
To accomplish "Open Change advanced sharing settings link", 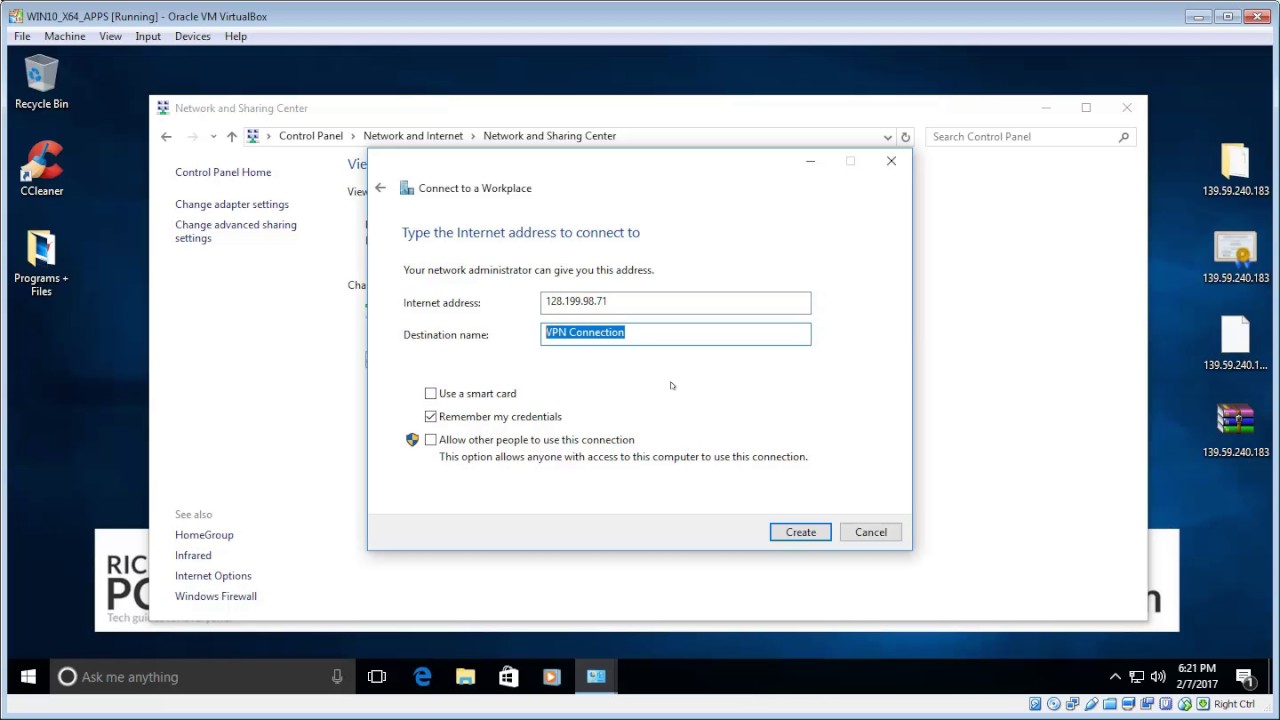I will click(236, 231).
